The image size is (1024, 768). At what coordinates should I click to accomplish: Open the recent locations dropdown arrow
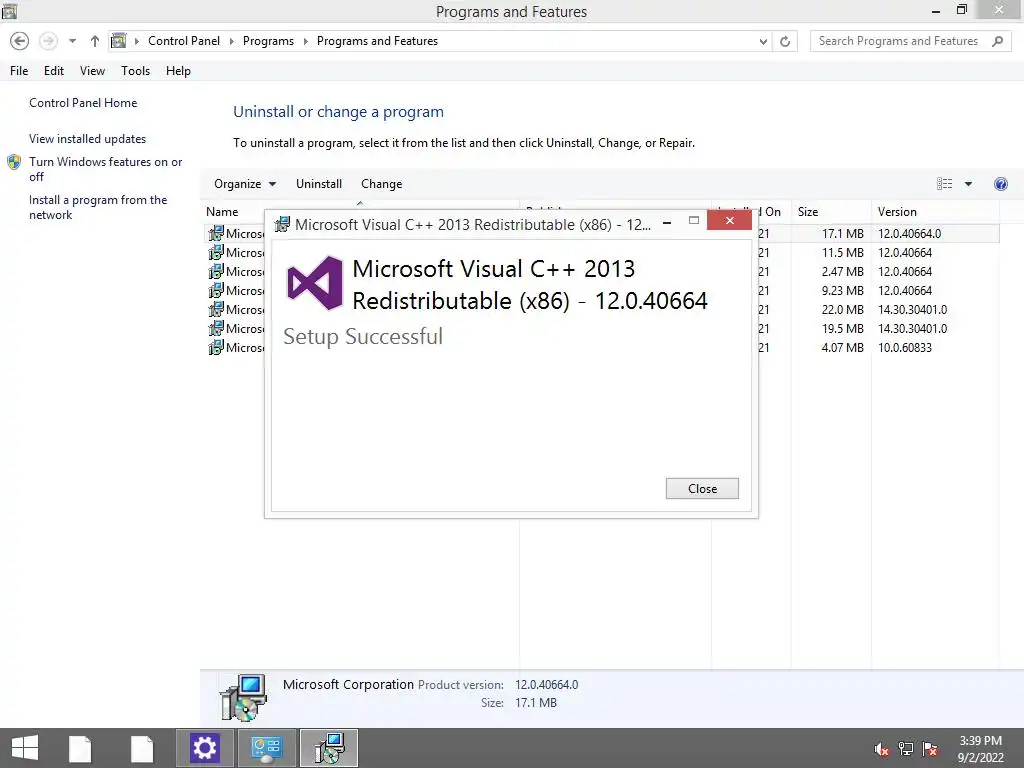coord(72,41)
